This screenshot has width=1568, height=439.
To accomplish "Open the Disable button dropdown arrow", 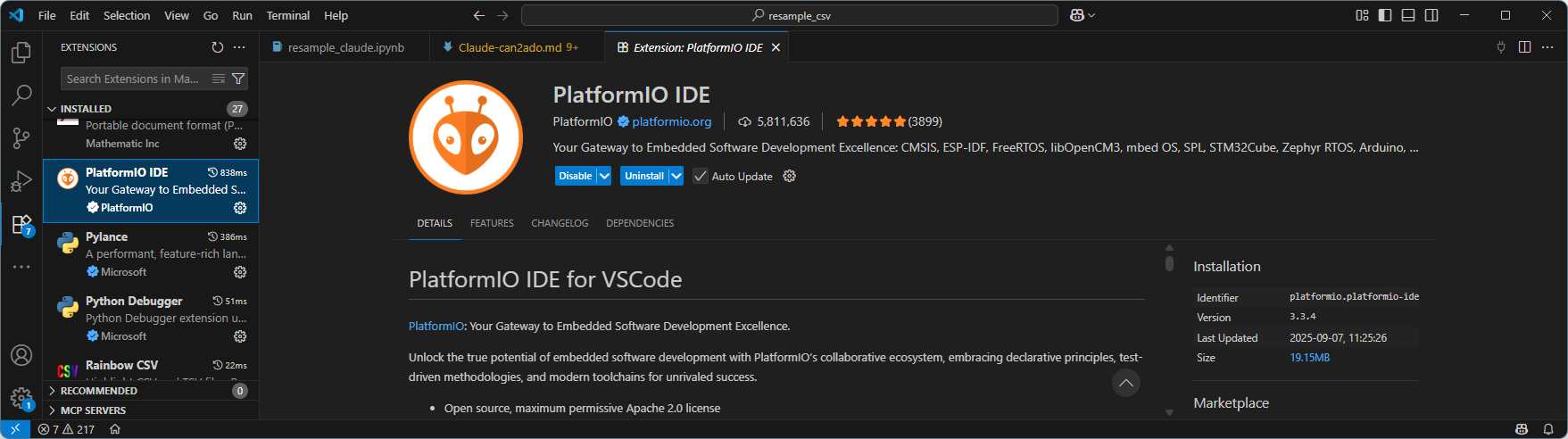I will [604, 176].
